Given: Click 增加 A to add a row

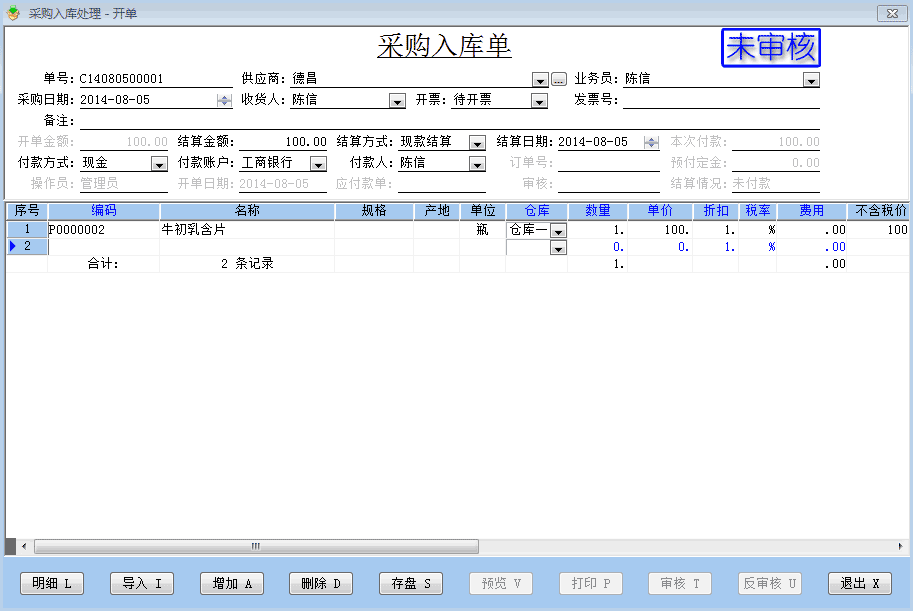Looking at the screenshot, I should pos(232,584).
